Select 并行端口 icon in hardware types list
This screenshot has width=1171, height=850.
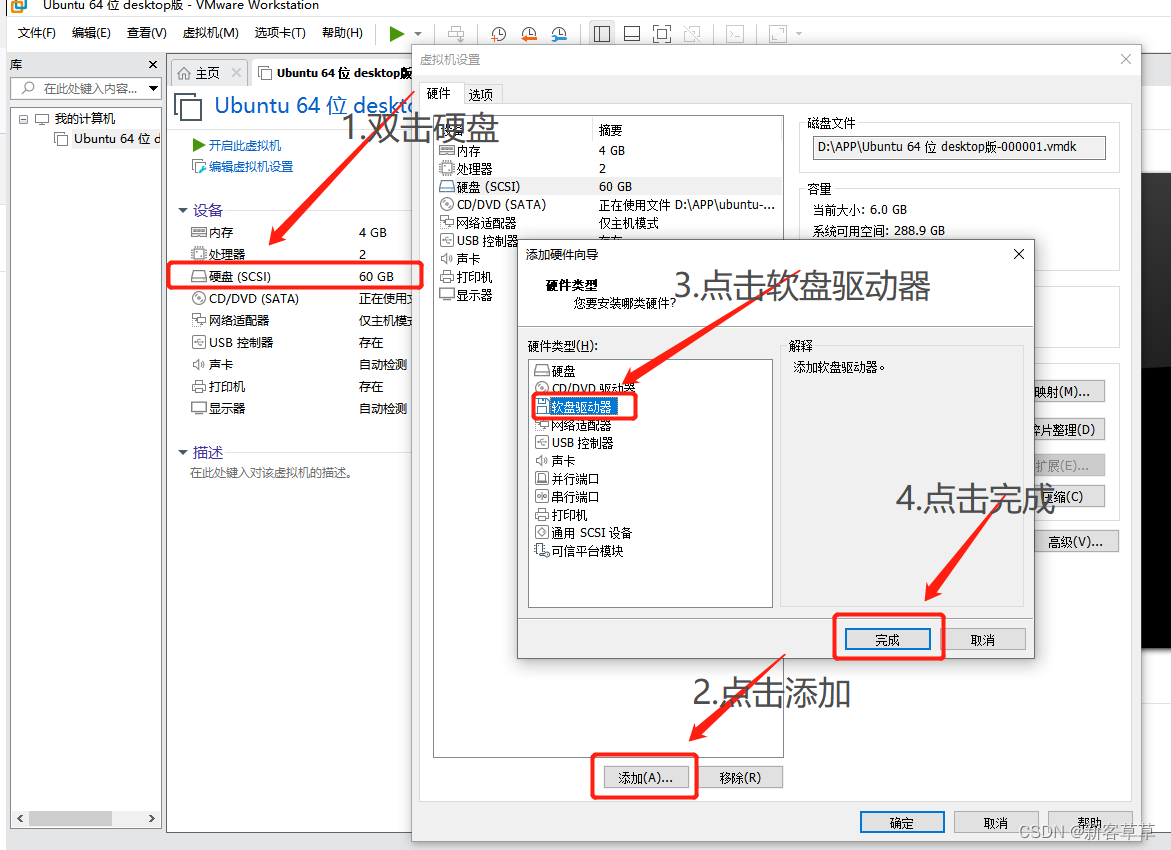coord(542,478)
